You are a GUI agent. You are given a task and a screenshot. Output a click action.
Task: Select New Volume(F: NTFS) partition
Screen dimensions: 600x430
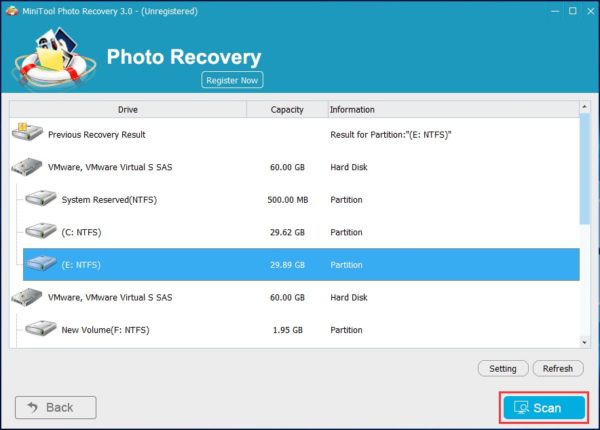point(301,330)
